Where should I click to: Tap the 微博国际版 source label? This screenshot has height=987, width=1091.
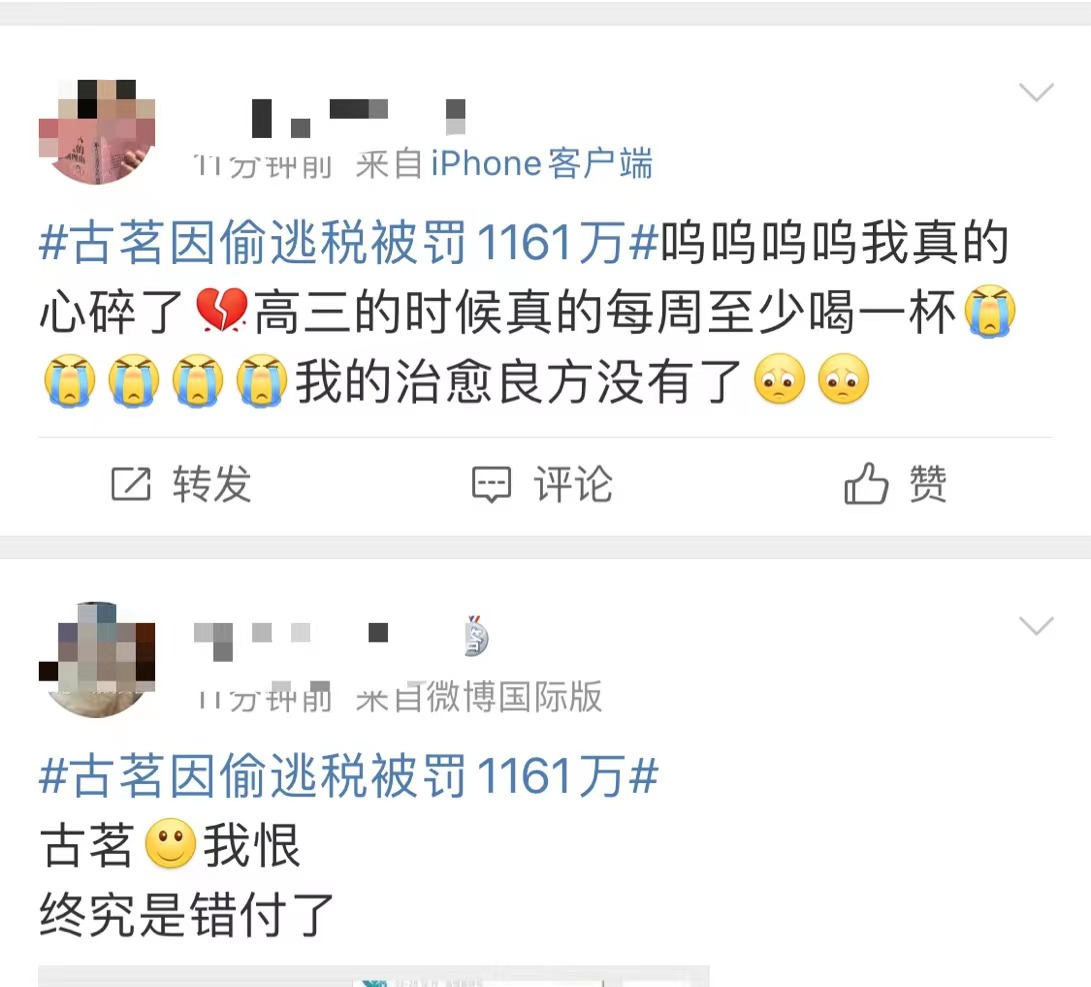[514, 698]
